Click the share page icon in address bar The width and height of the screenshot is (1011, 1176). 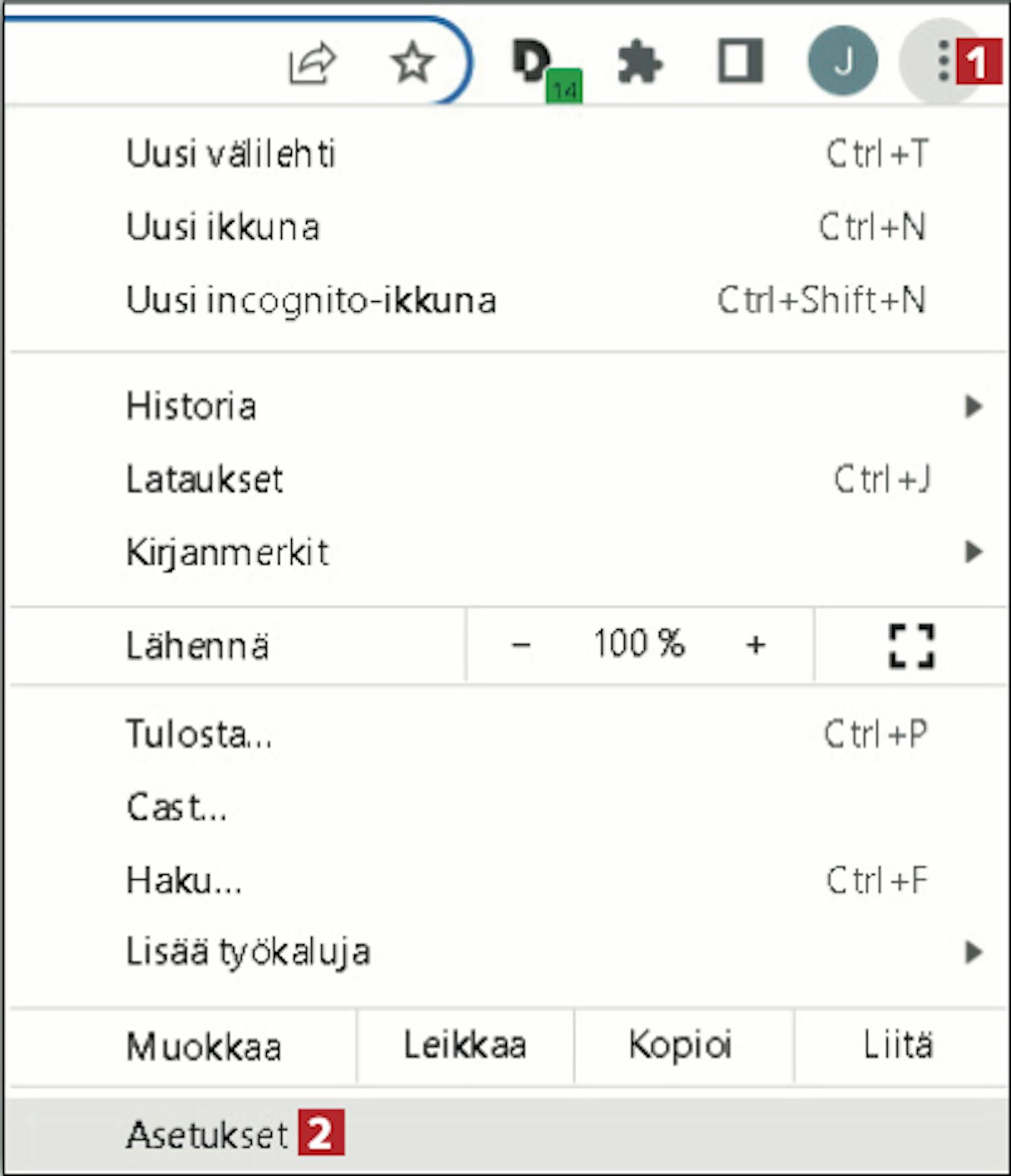point(312,63)
